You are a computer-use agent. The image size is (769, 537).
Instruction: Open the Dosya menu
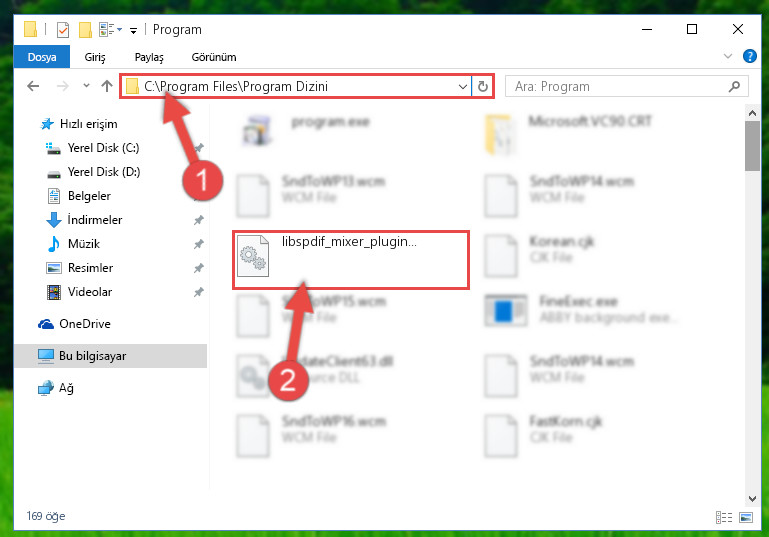(42, 57)
